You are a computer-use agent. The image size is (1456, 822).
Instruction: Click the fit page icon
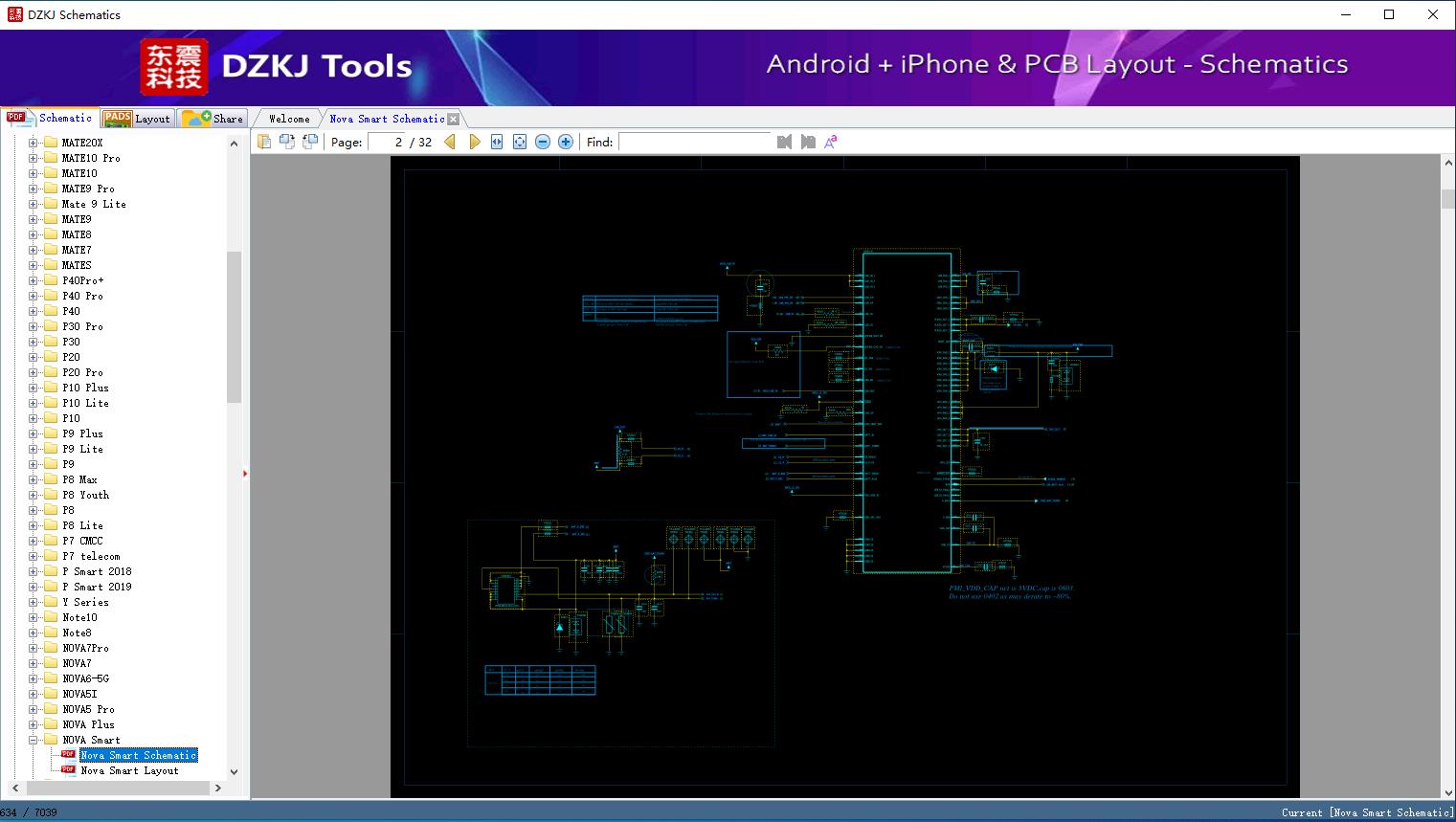[520, 142]
